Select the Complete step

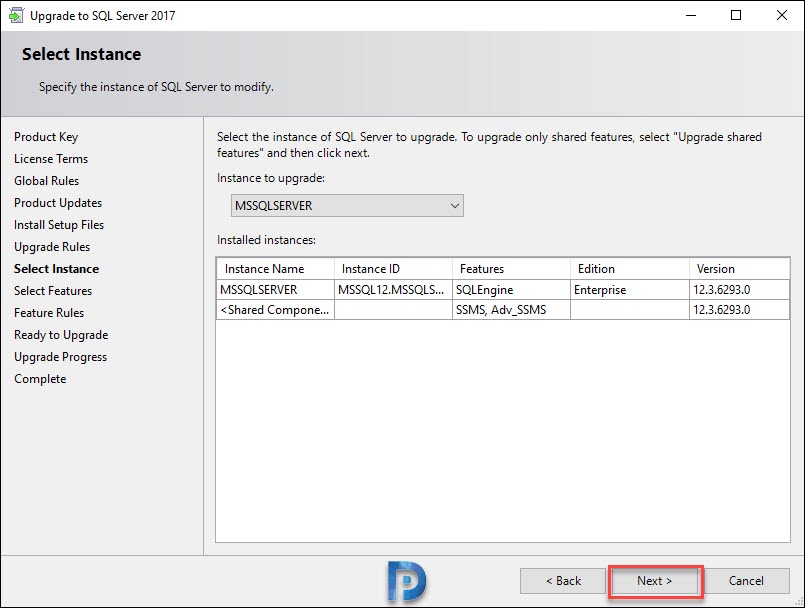40,379
